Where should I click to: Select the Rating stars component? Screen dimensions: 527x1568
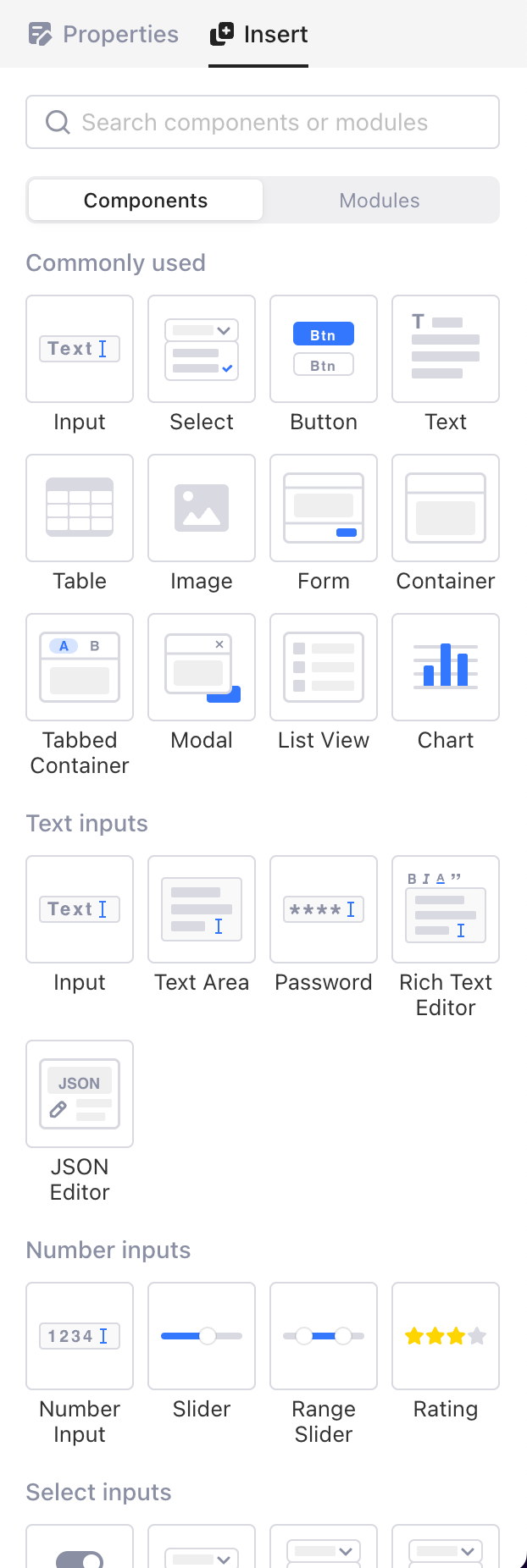[446, 1336]
